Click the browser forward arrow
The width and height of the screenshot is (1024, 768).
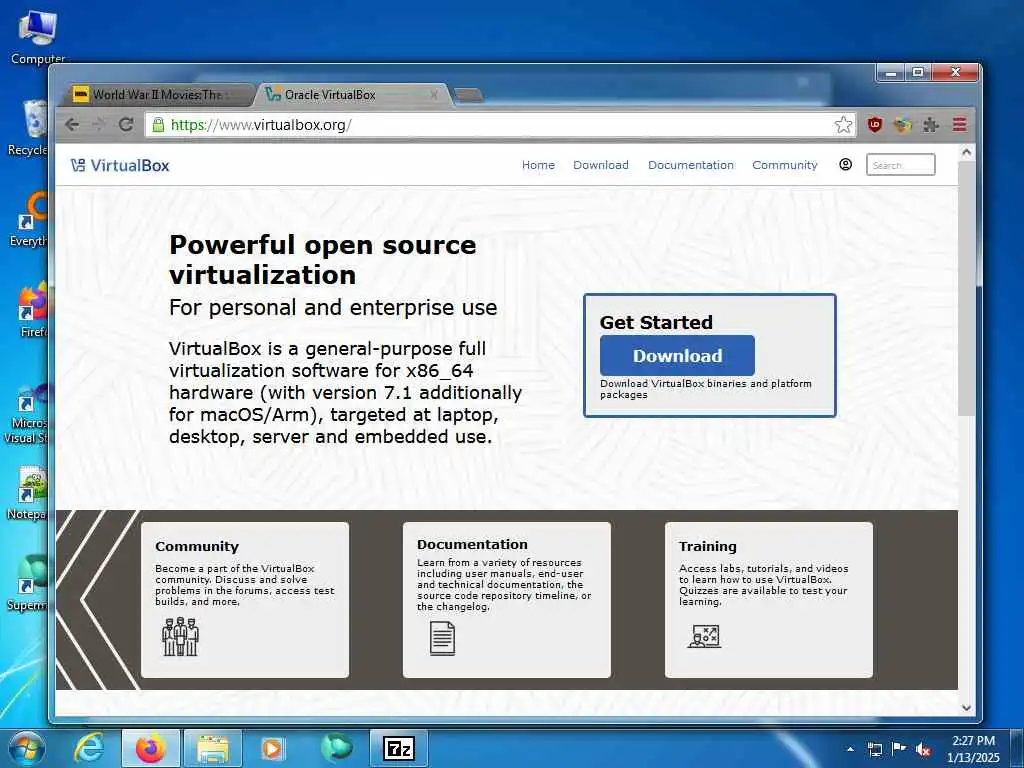click(99, 124)
